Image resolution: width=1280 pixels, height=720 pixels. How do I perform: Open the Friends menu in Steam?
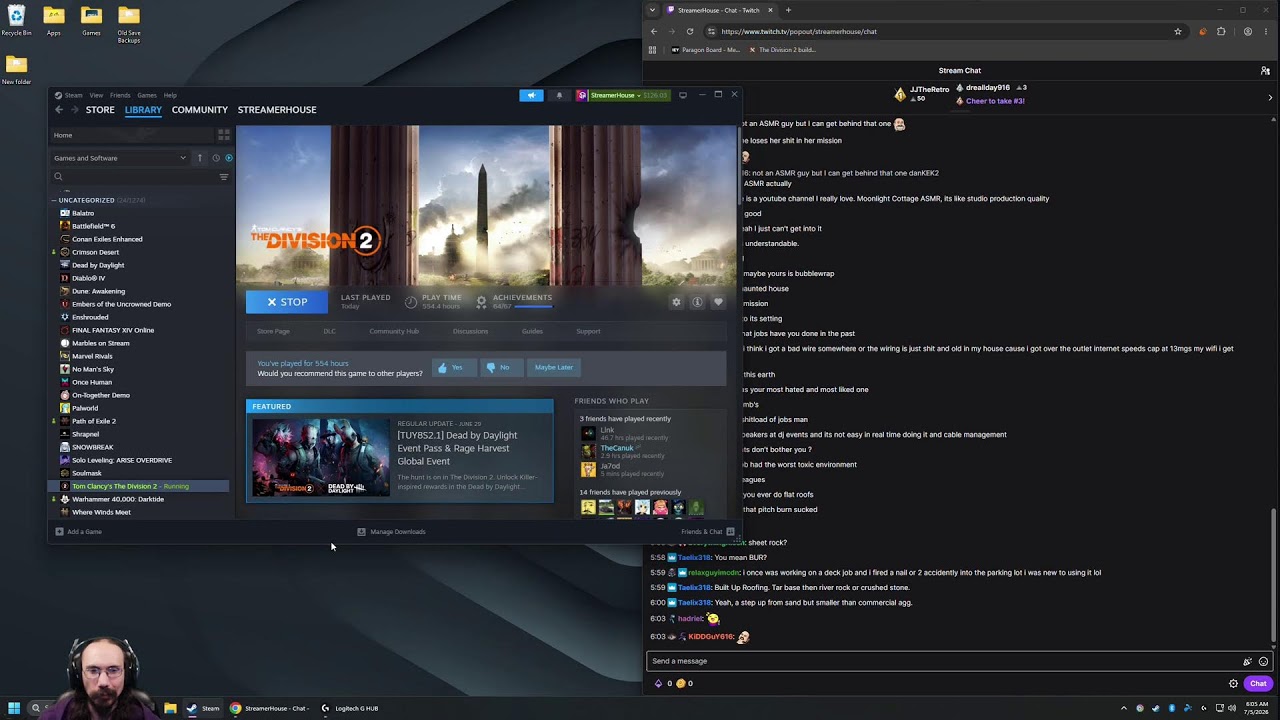click(x=120, y=95)
